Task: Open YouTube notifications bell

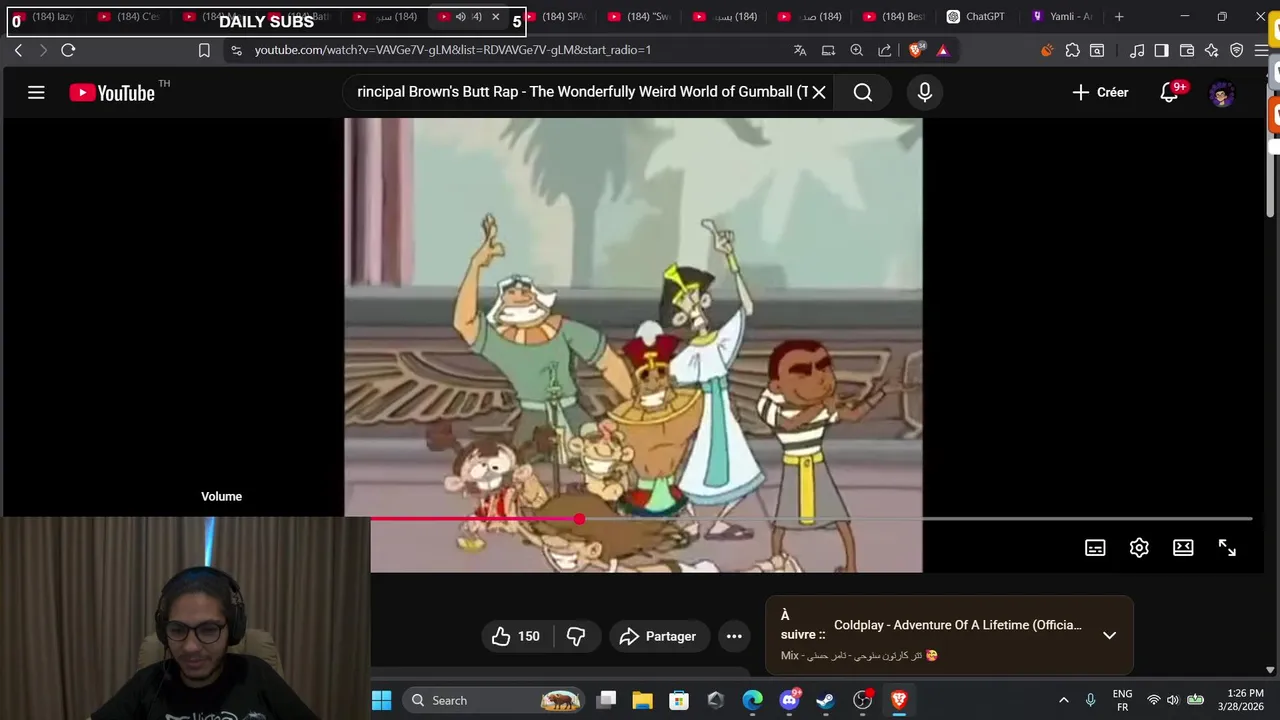Action: [x=1169, y=92]
